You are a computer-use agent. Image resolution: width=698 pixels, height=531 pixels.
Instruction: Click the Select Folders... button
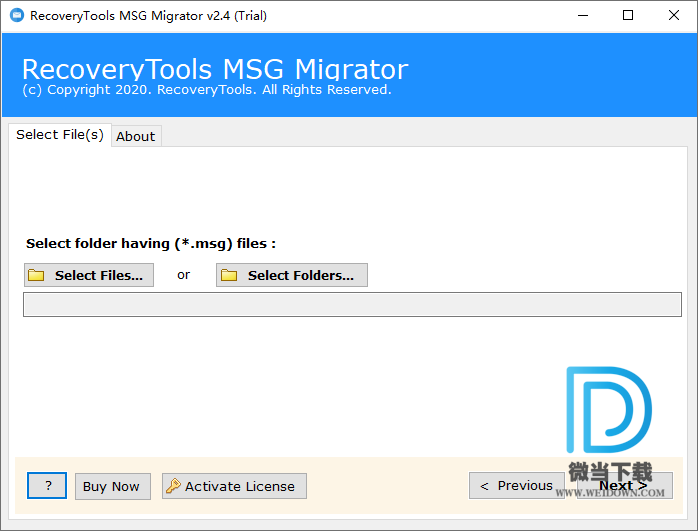[292, 275]
